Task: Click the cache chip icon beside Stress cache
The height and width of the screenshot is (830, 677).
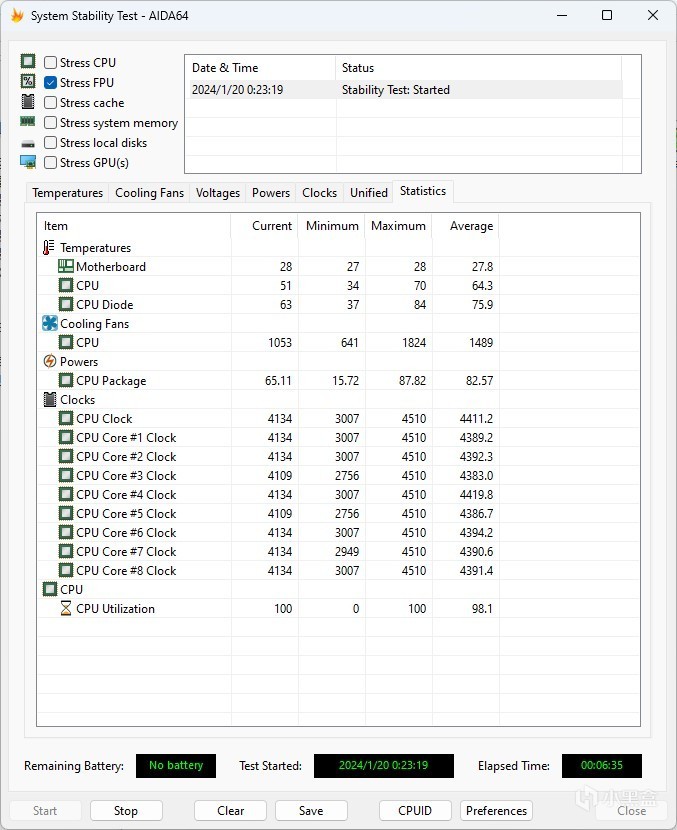Action: click(28, 101)
